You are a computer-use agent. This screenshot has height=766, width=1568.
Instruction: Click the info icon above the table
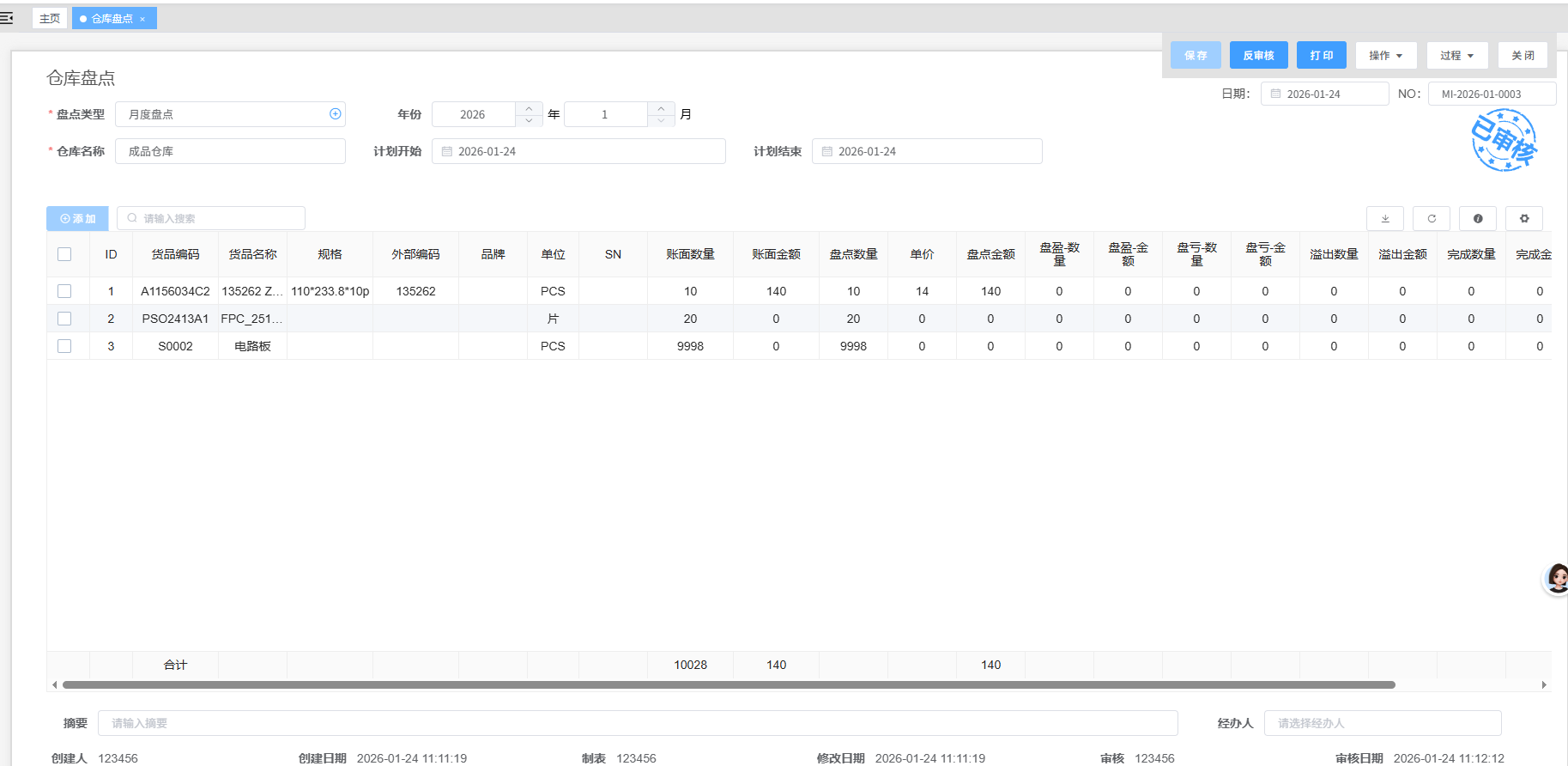tap(1477, 219)
